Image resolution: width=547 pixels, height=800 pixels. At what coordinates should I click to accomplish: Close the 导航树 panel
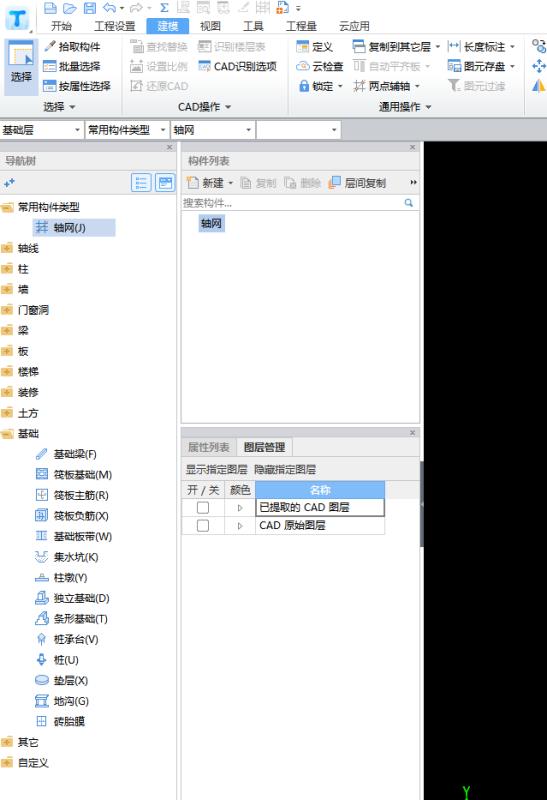(x=170, y=147)
